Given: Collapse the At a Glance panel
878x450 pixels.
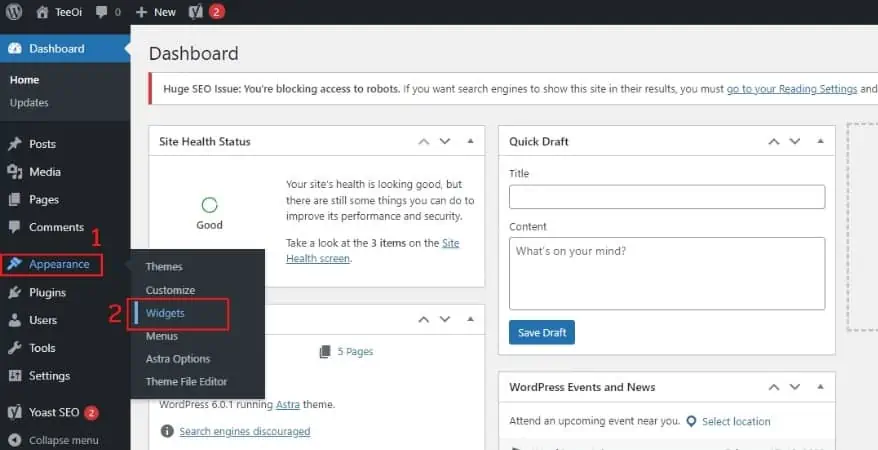Looking at the screenshot, I should pos(470,319).
